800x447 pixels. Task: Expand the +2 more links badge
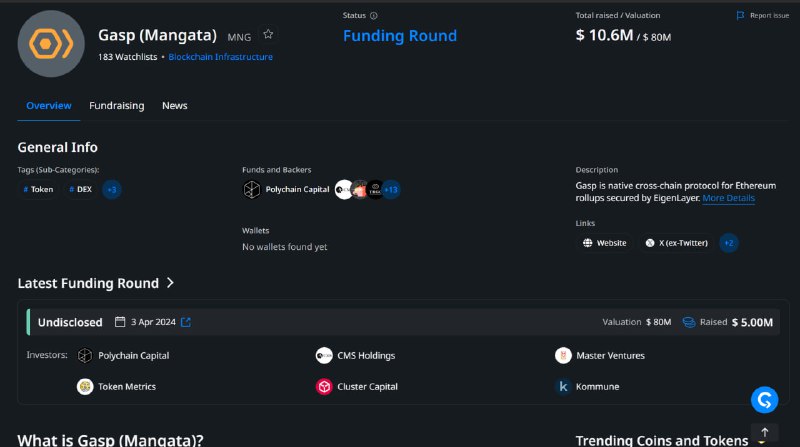pos(729,243)
